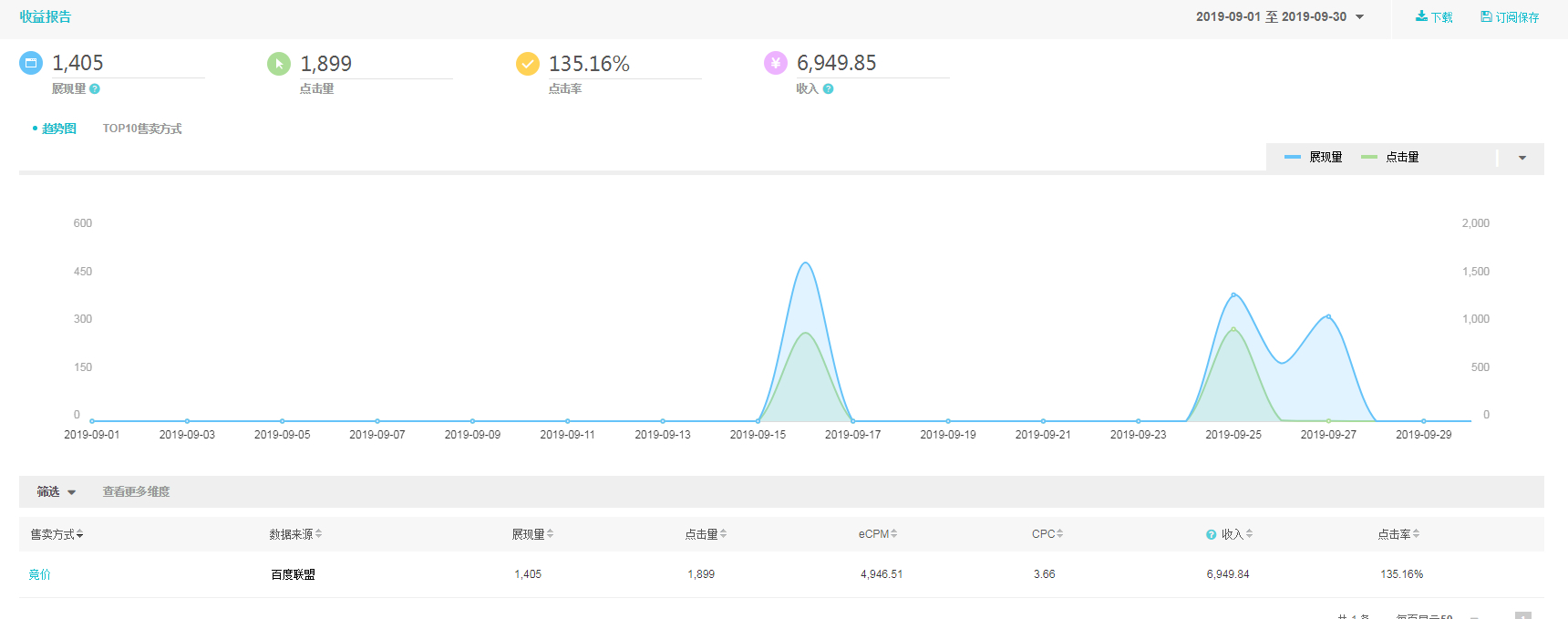Expand the chart metrics legend dropdown

pos(1522,158)
